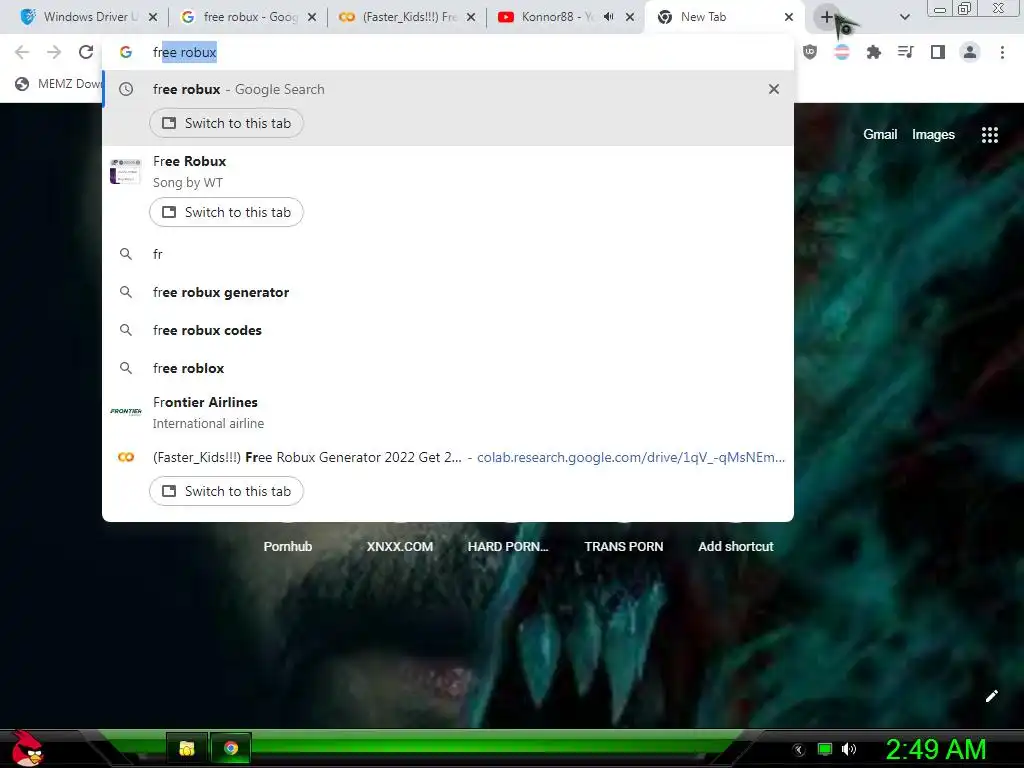This screenshot has width=1024, height=768.
Task: Close the New Tab tab
Action: tap(789, 17)
